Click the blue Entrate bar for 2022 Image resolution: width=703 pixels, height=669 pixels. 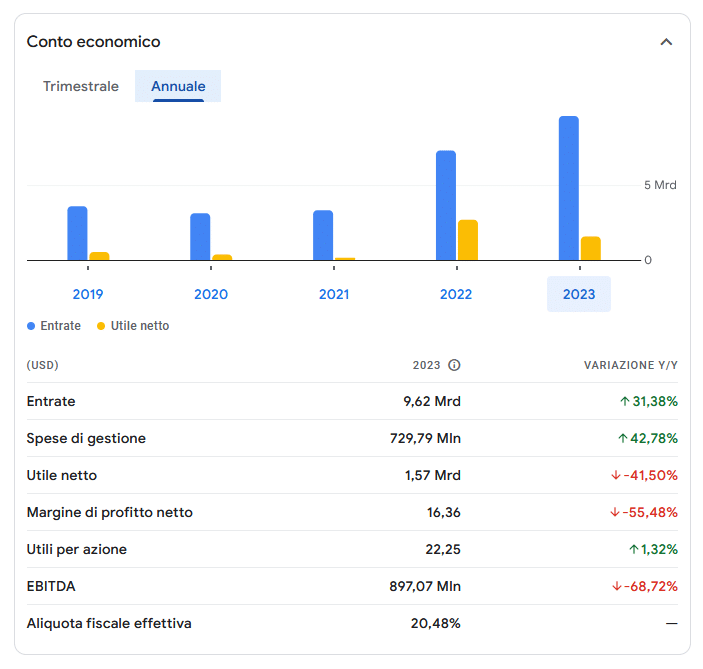tap(446, 205)
